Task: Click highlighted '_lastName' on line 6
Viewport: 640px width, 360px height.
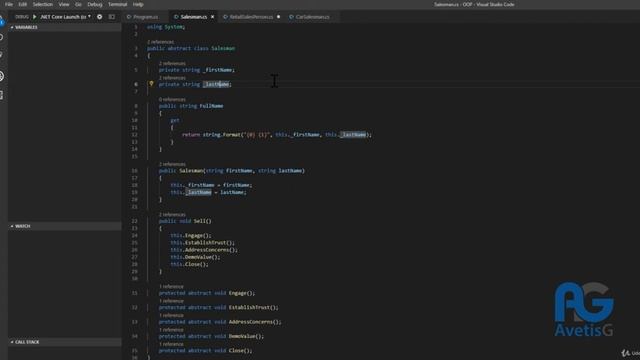Action: [x=216, y=84]
